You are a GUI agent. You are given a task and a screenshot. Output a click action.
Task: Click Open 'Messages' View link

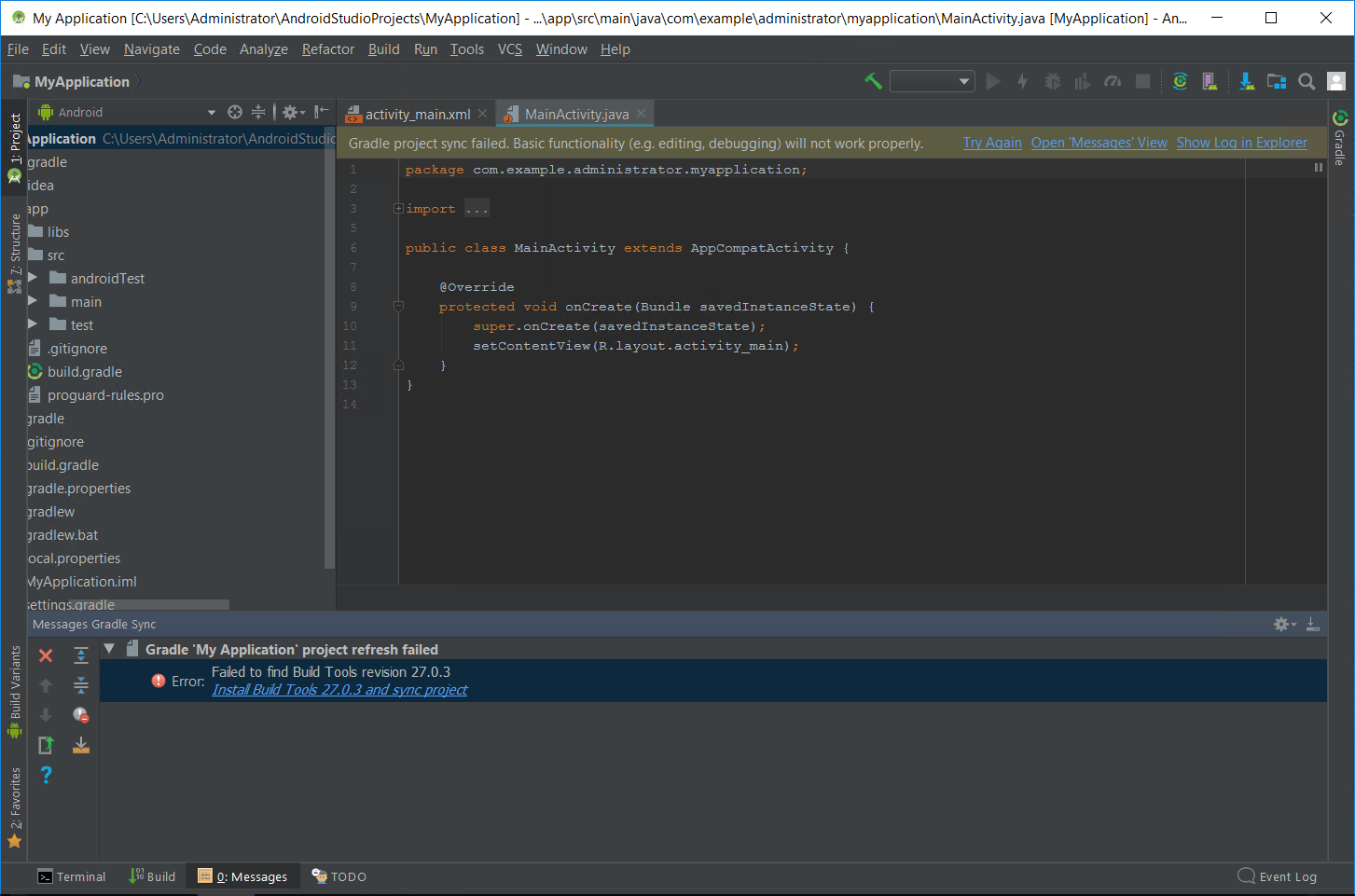coord(1099,143)
